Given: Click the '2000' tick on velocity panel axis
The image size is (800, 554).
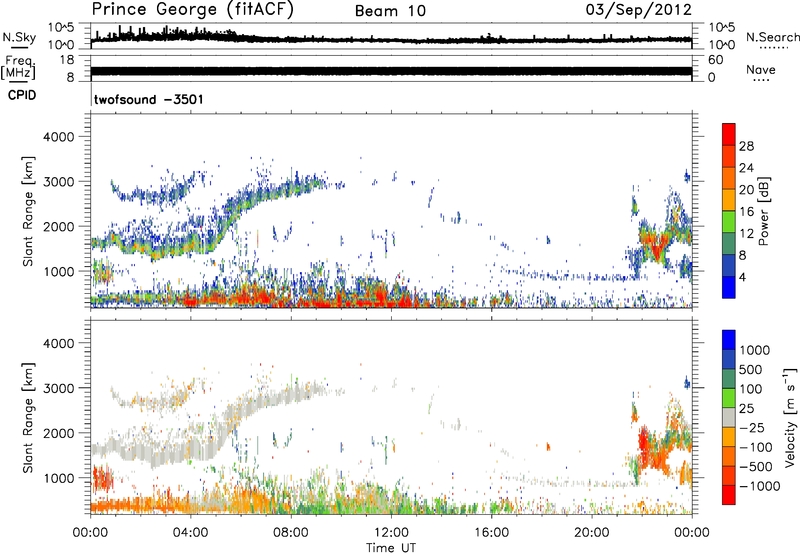Looking at the screenshot, I should pos(58,433).
